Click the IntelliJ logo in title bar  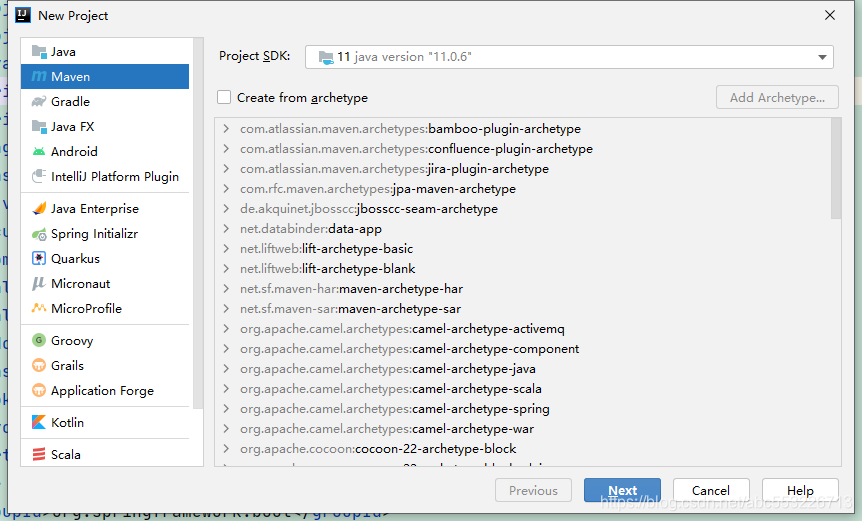coord(23,15)
